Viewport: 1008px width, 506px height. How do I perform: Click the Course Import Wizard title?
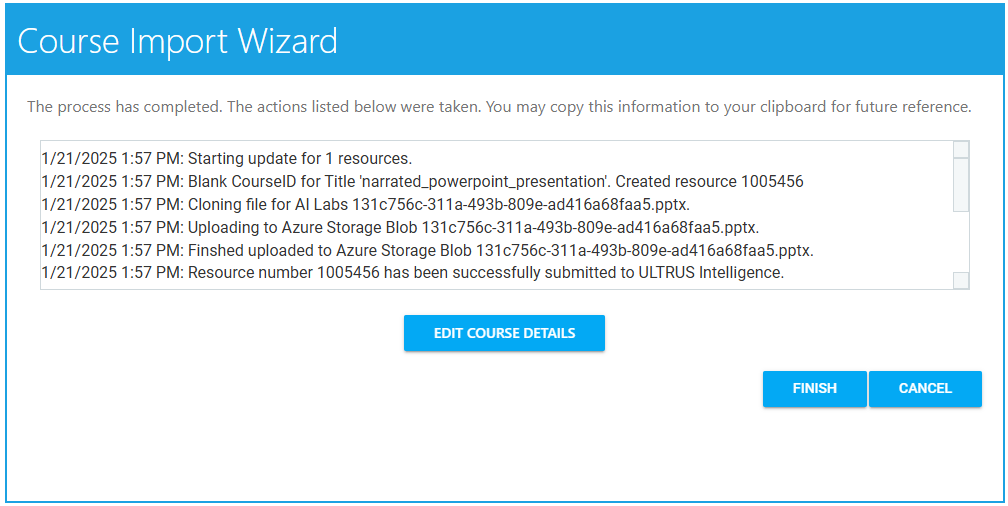(178, 41)
